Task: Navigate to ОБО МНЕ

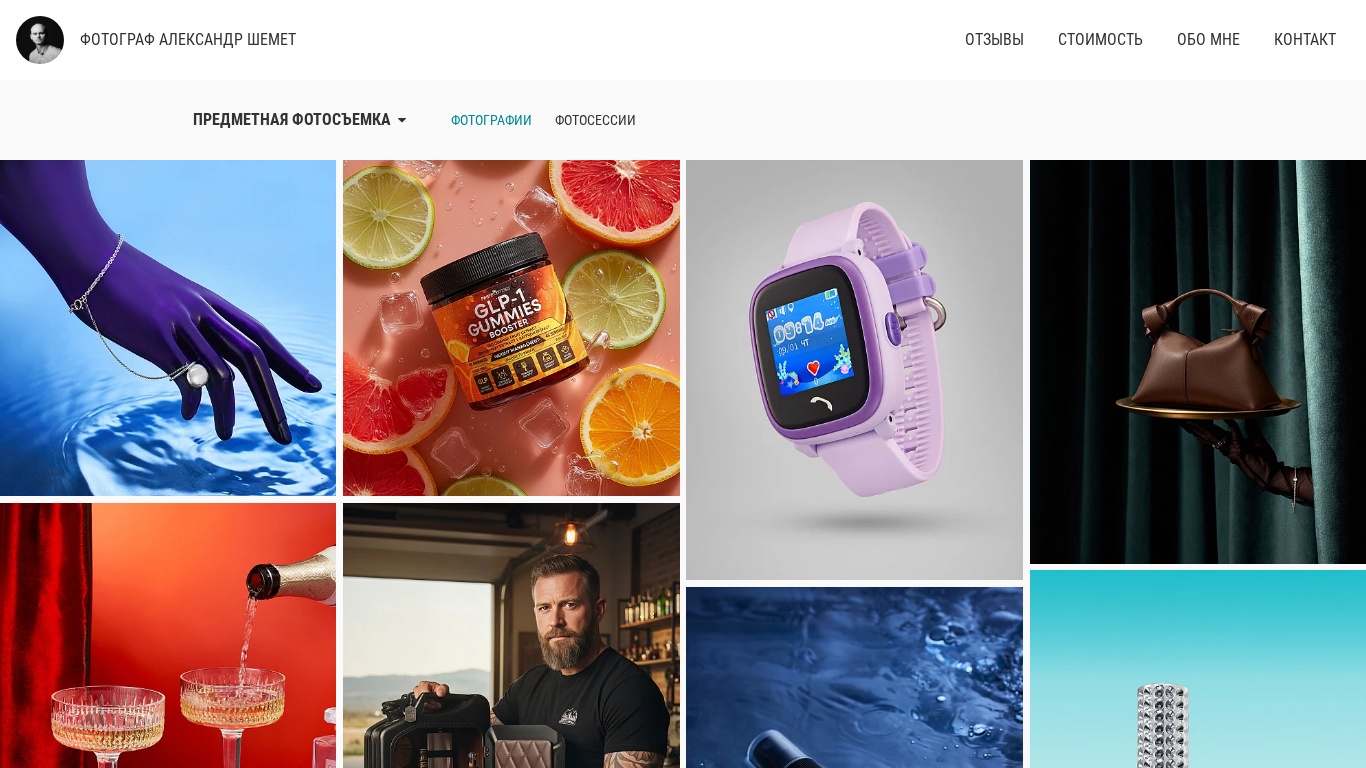Action: (1208, 40)
